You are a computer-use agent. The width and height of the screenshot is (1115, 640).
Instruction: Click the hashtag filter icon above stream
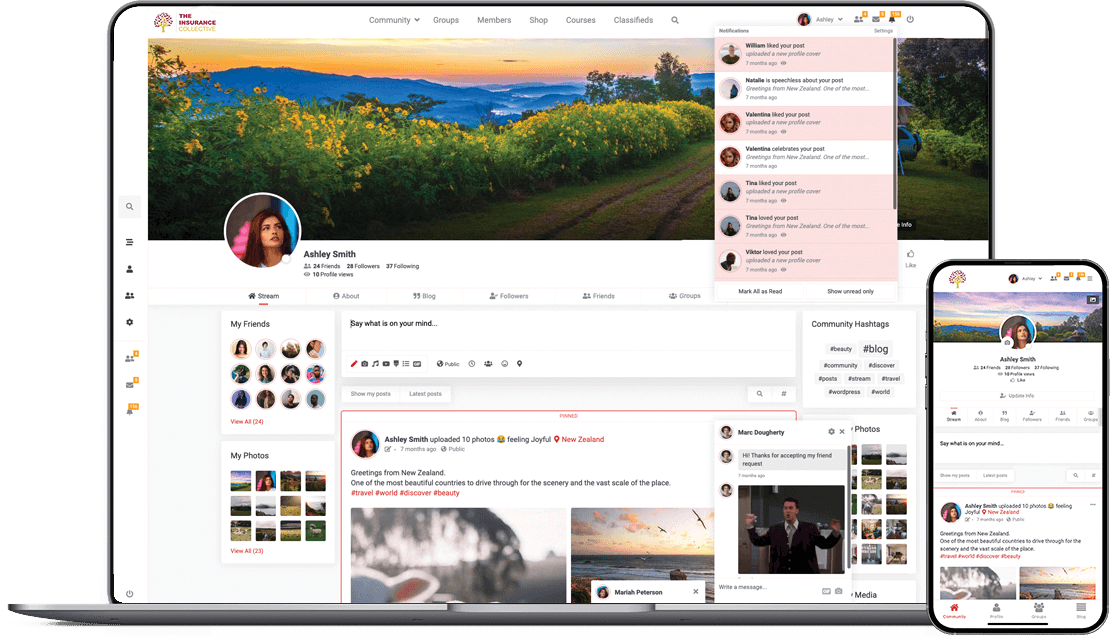783,394
